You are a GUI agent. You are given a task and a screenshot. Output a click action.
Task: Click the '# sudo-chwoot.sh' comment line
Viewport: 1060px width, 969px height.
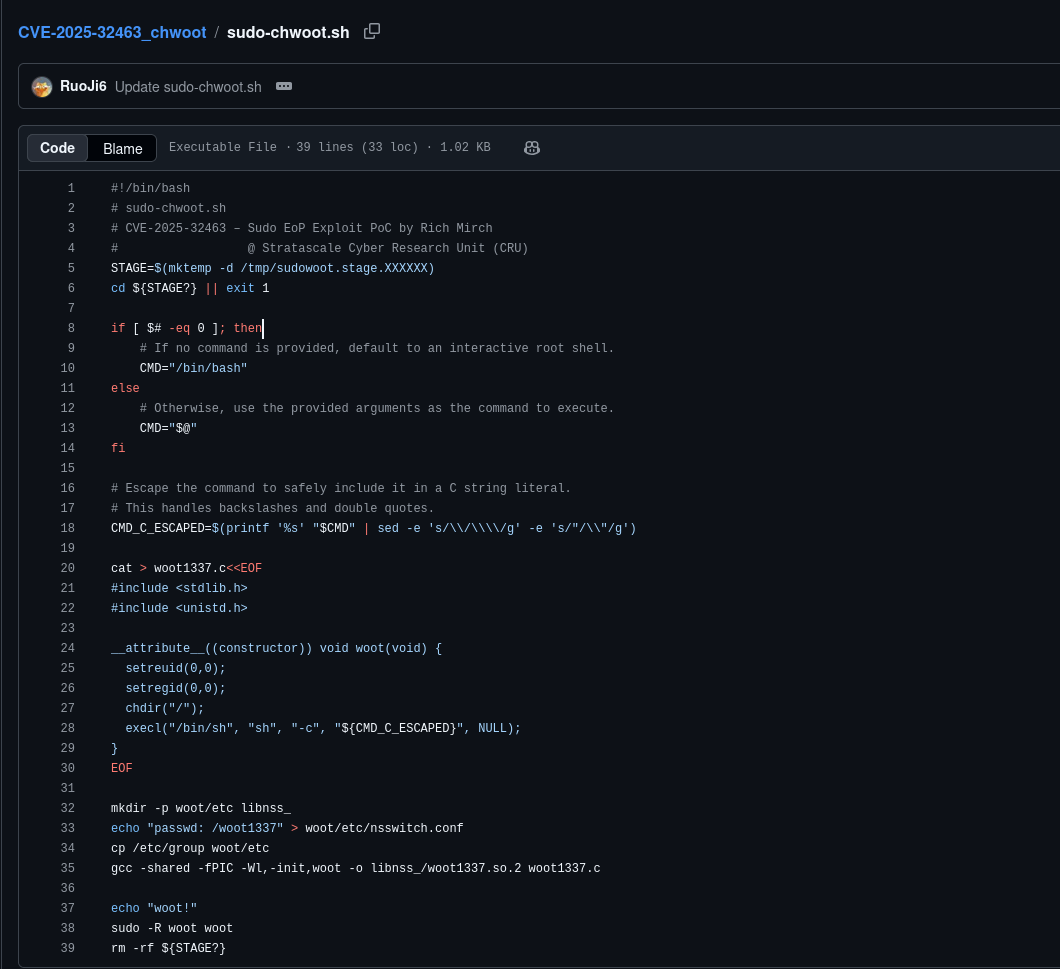168,208
